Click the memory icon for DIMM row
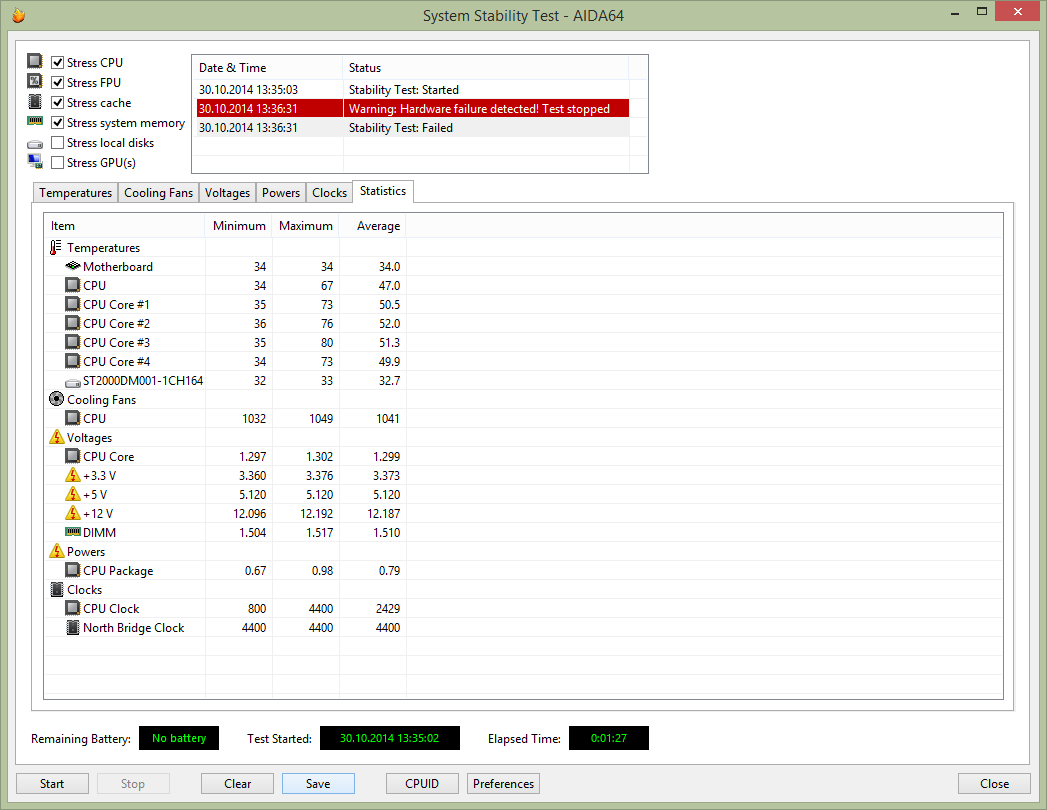 pos(73,532)
